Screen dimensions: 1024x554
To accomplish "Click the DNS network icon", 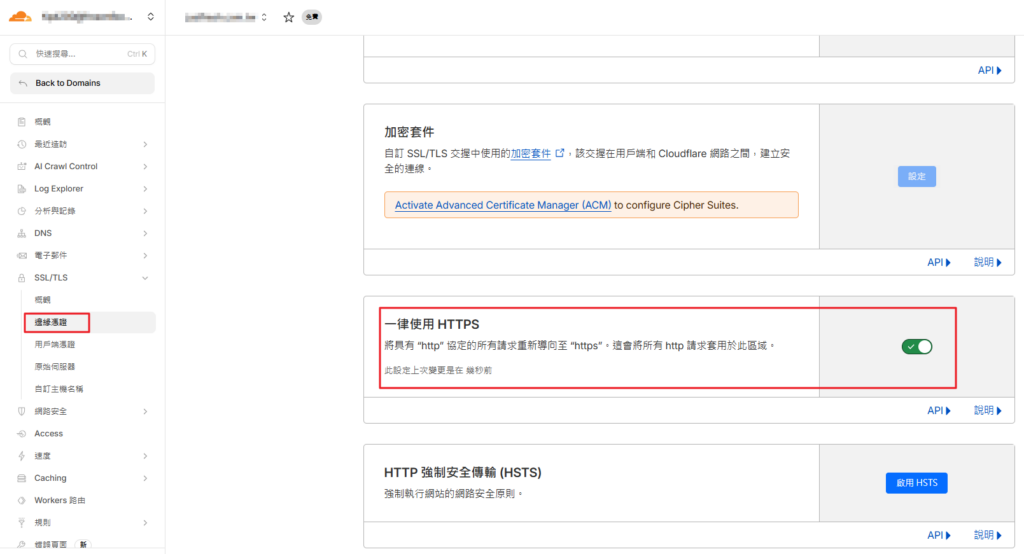I will [22, 233].
